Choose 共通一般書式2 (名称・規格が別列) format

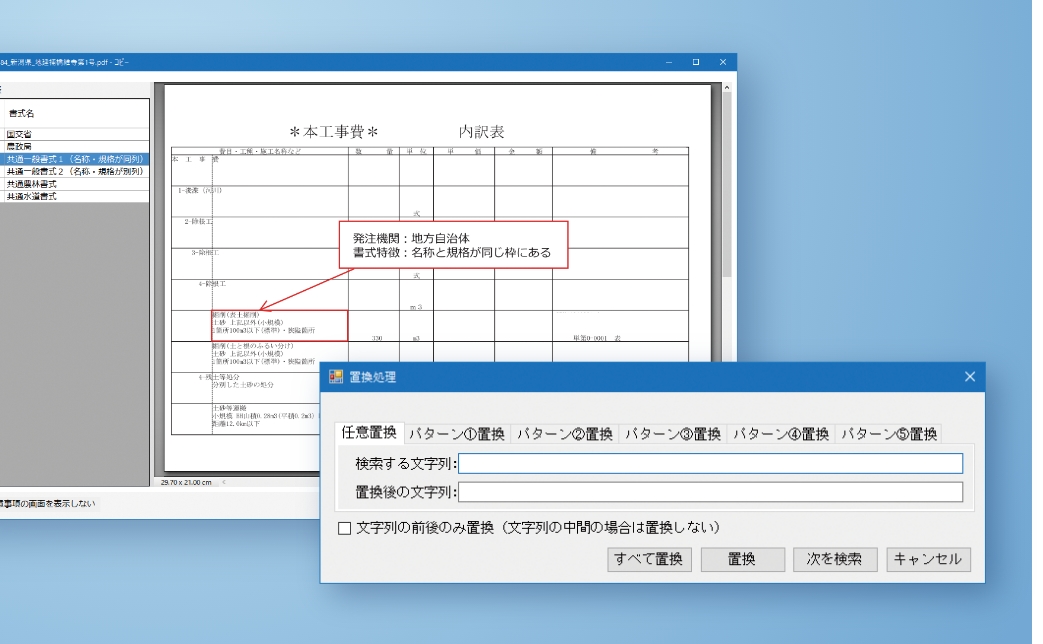pyautogui.click(x=75, y=171)
